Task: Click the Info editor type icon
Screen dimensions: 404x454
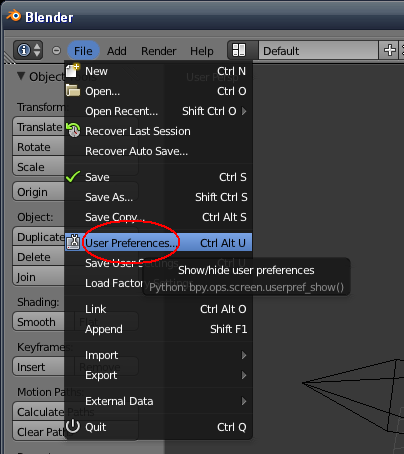Action: pos(28,51)
